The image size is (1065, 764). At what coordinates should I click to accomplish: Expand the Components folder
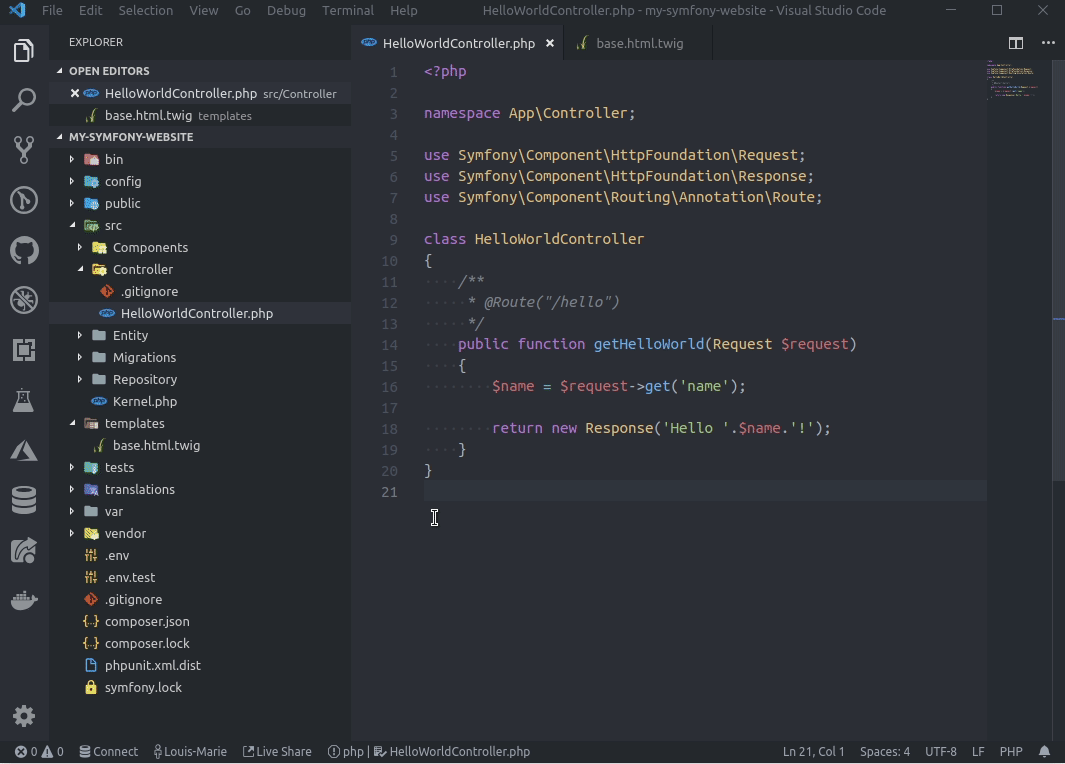point(79,247)
